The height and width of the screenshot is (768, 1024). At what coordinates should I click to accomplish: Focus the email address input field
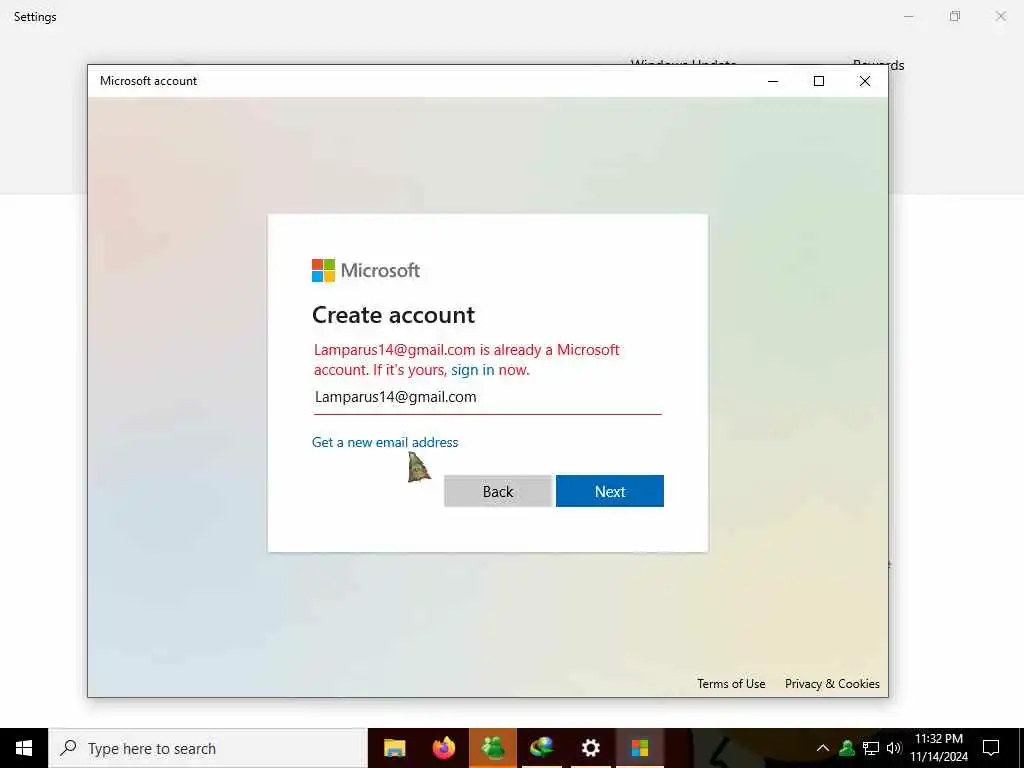coord(487,397)
